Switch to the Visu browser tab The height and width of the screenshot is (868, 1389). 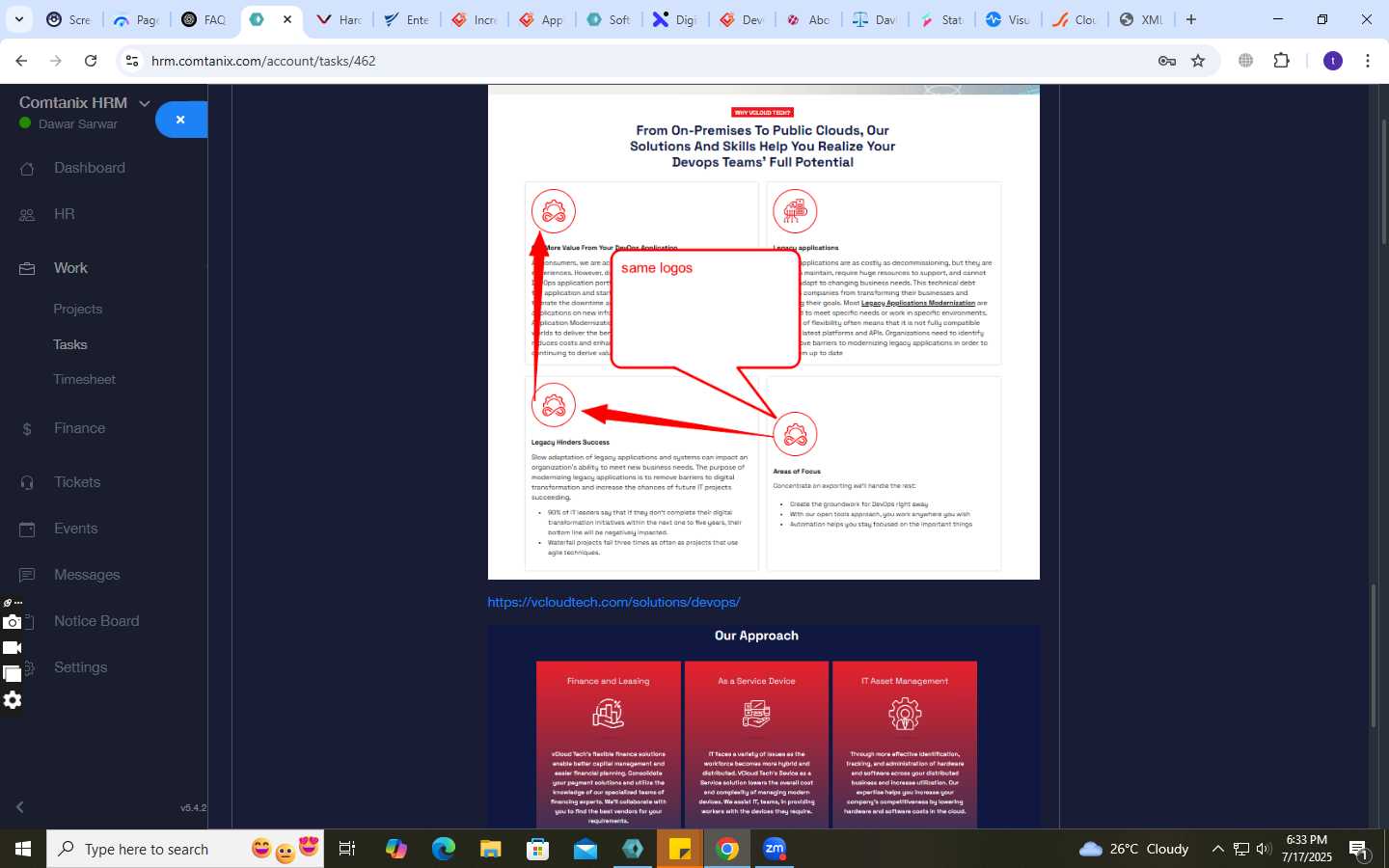1008,19
